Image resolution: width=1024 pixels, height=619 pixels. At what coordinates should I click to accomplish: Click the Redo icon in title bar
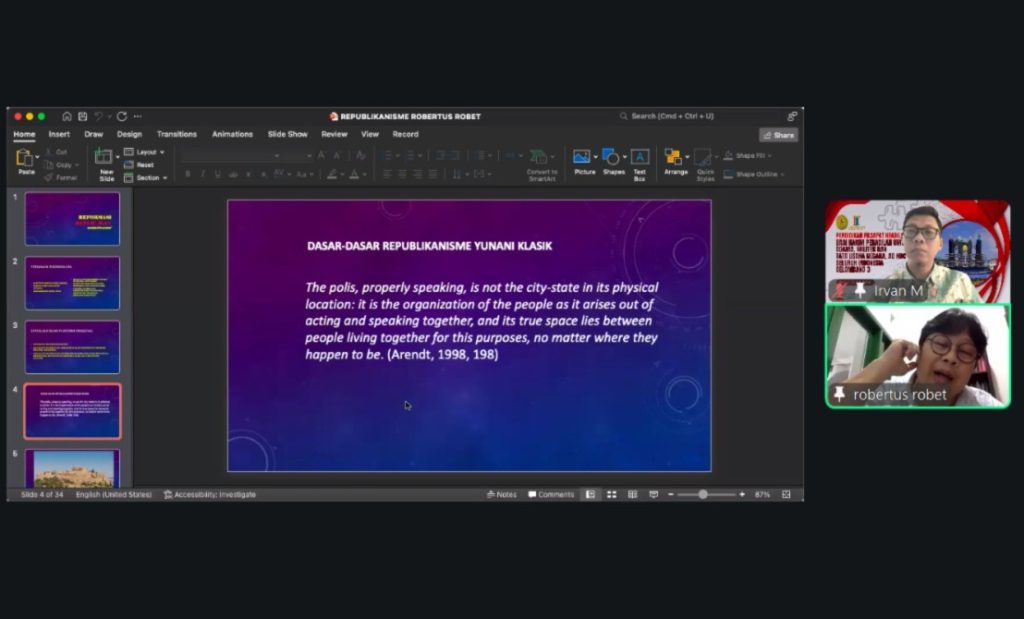click(x=121, y=116)
